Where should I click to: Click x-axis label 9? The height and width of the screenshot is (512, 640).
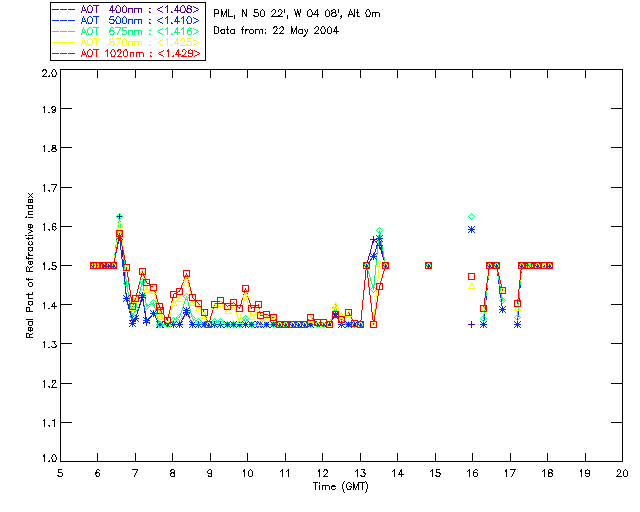(210, 473)
